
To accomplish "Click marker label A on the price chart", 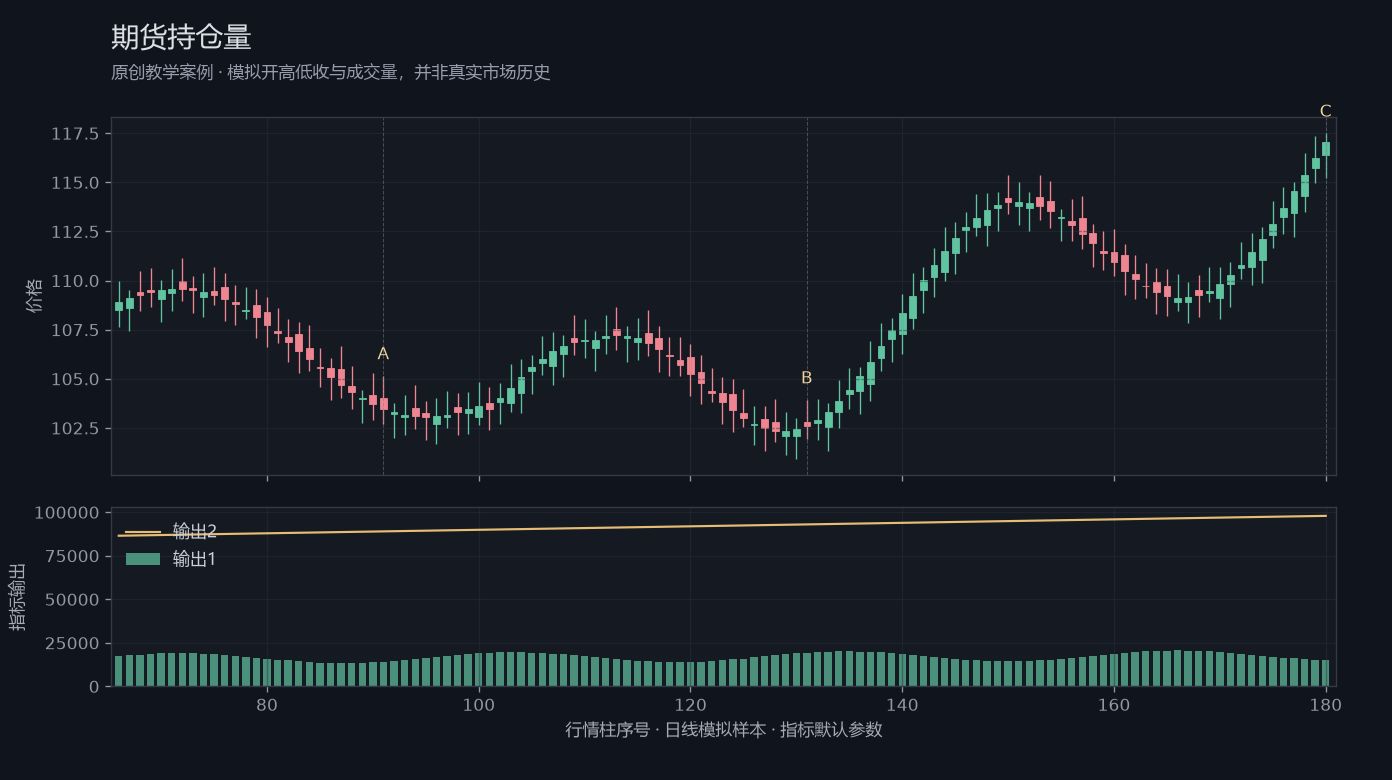I will [x=383, y=354].
